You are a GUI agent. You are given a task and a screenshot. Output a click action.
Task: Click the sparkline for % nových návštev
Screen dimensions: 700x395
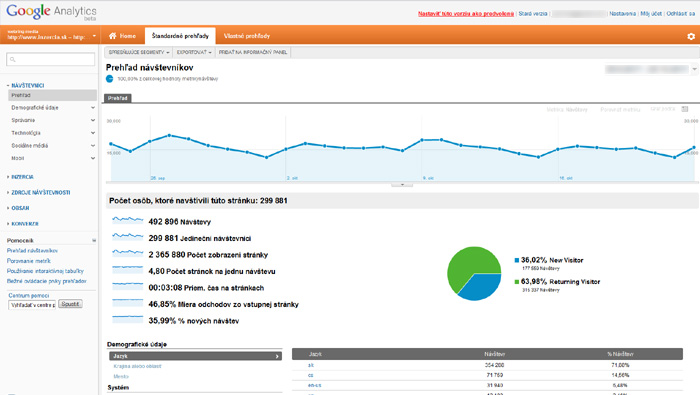(128, 319)
